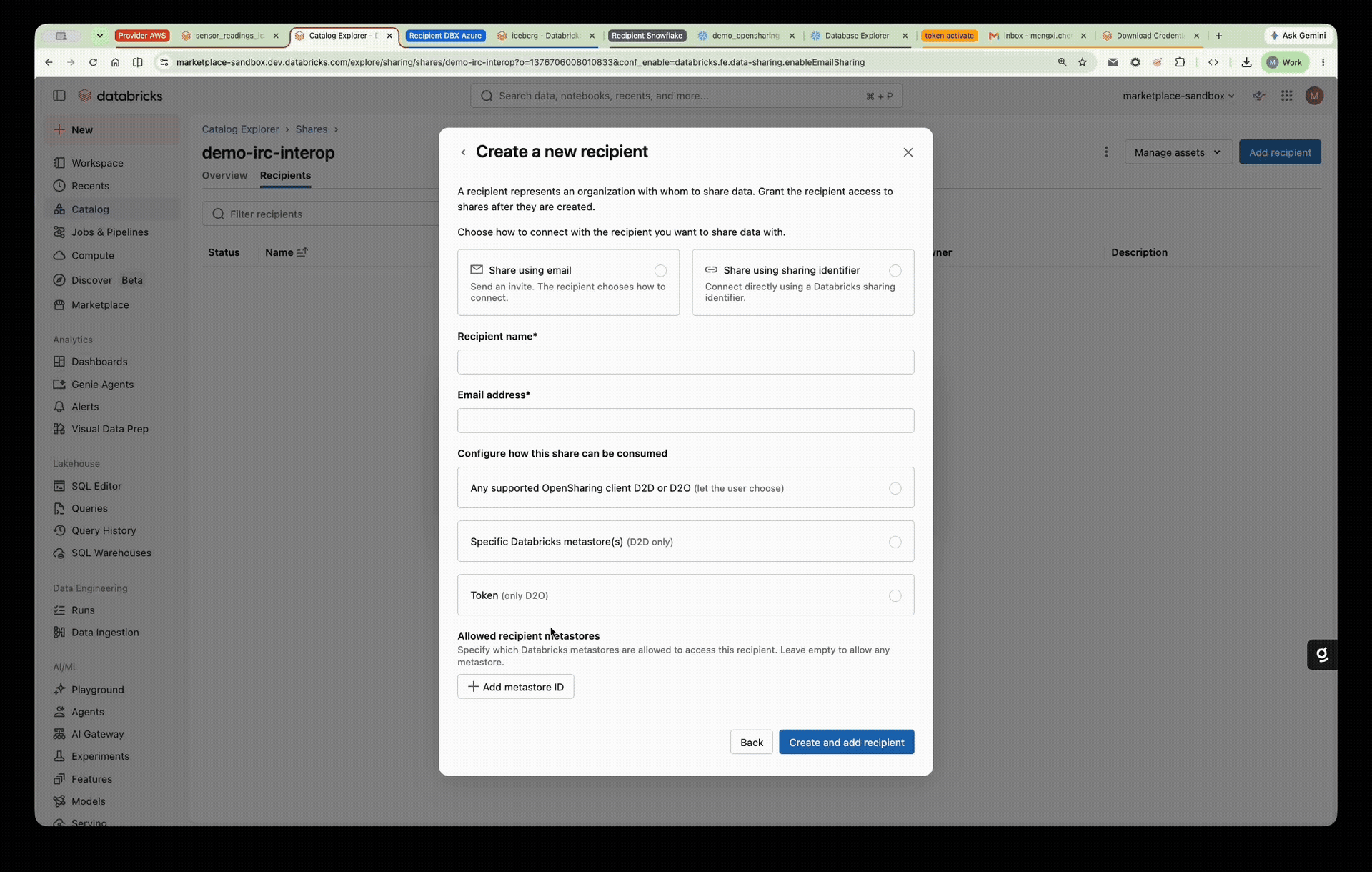Click the Alerts bell icon in sidebar
This screenshot has width=1372, height=872.
pyautogui.click(x=59, y=407)
